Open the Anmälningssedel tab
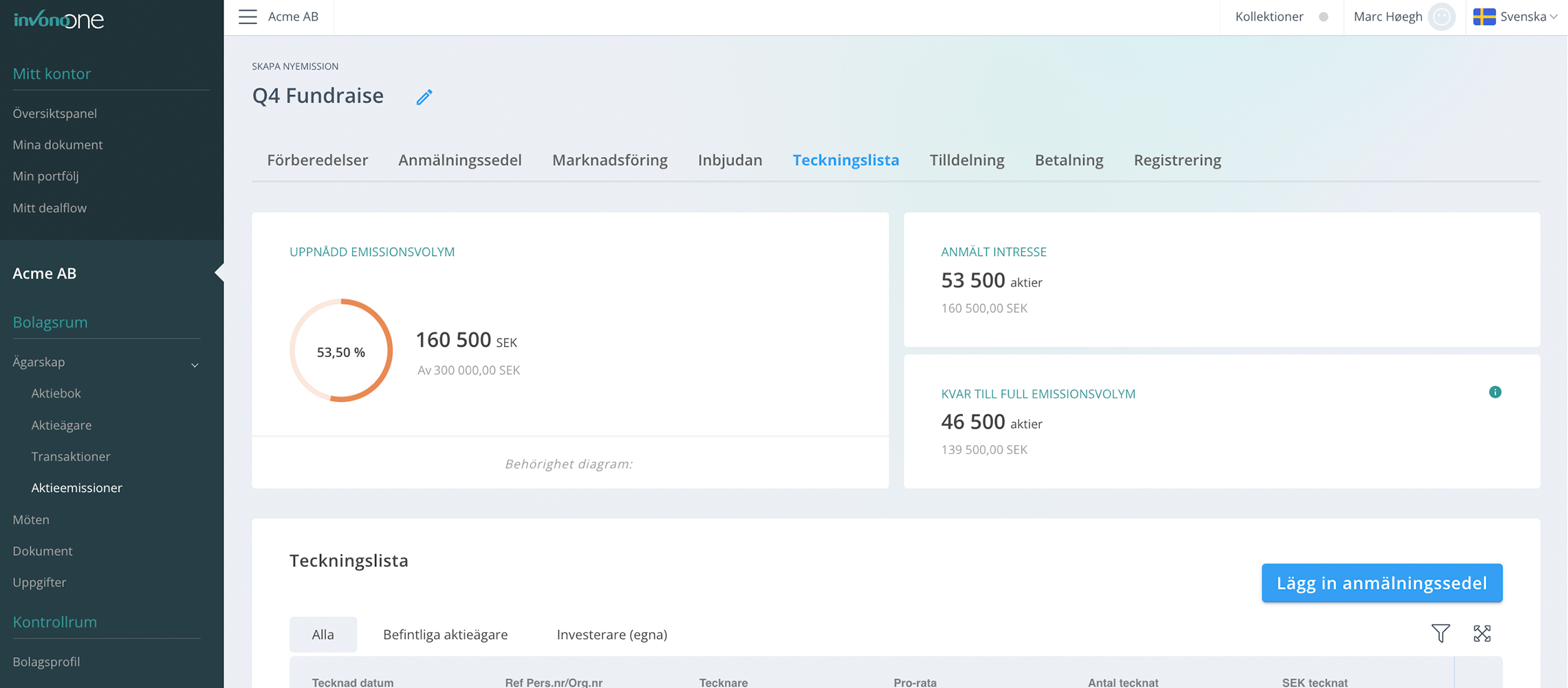 point(459,160)
